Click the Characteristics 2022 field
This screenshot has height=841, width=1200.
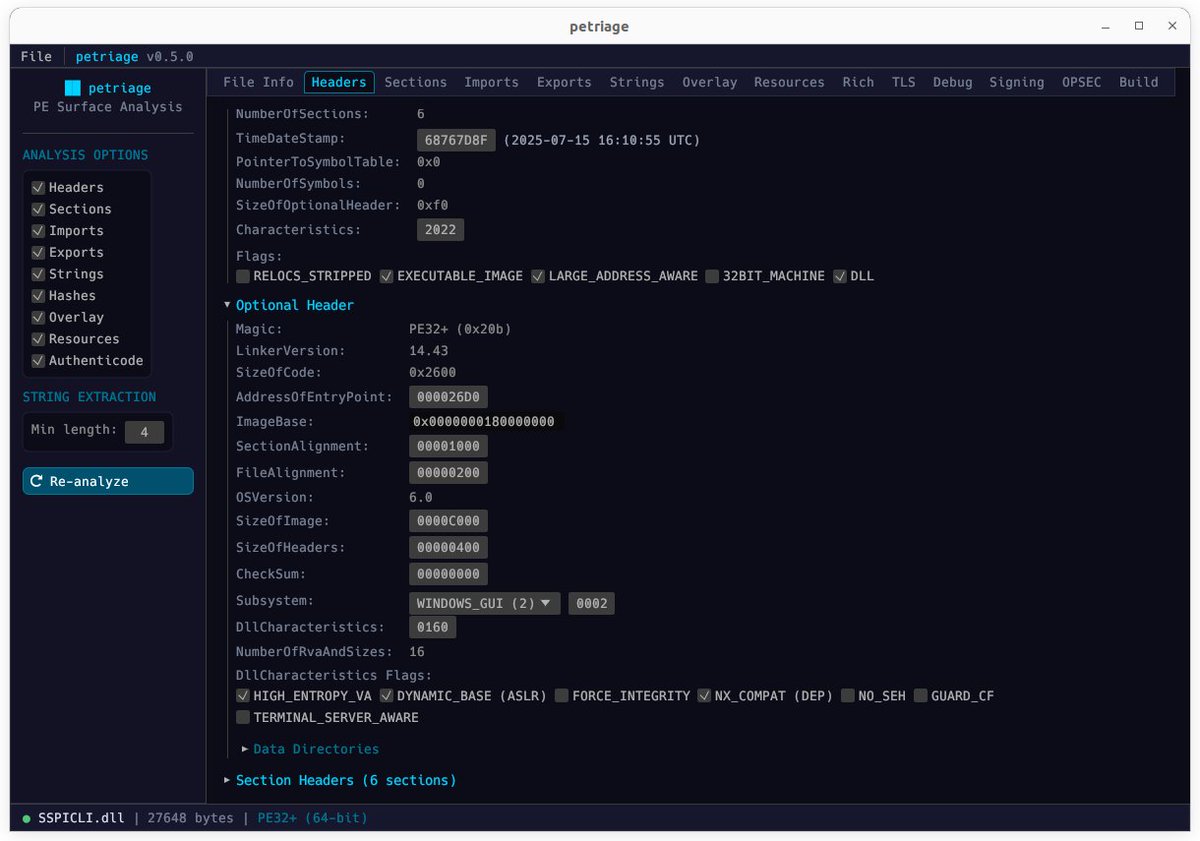click(x=440, y=230)
